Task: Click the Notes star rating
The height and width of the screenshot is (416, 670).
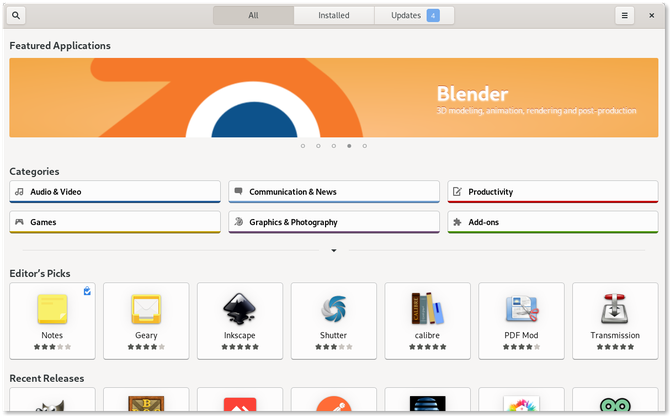Action: pyautogui.click(x=52, y=347)
